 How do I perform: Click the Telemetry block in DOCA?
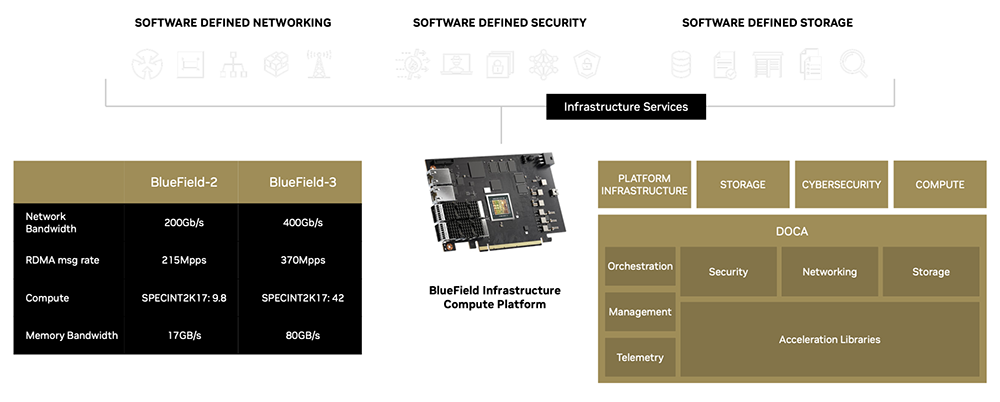tap(640, 357)
